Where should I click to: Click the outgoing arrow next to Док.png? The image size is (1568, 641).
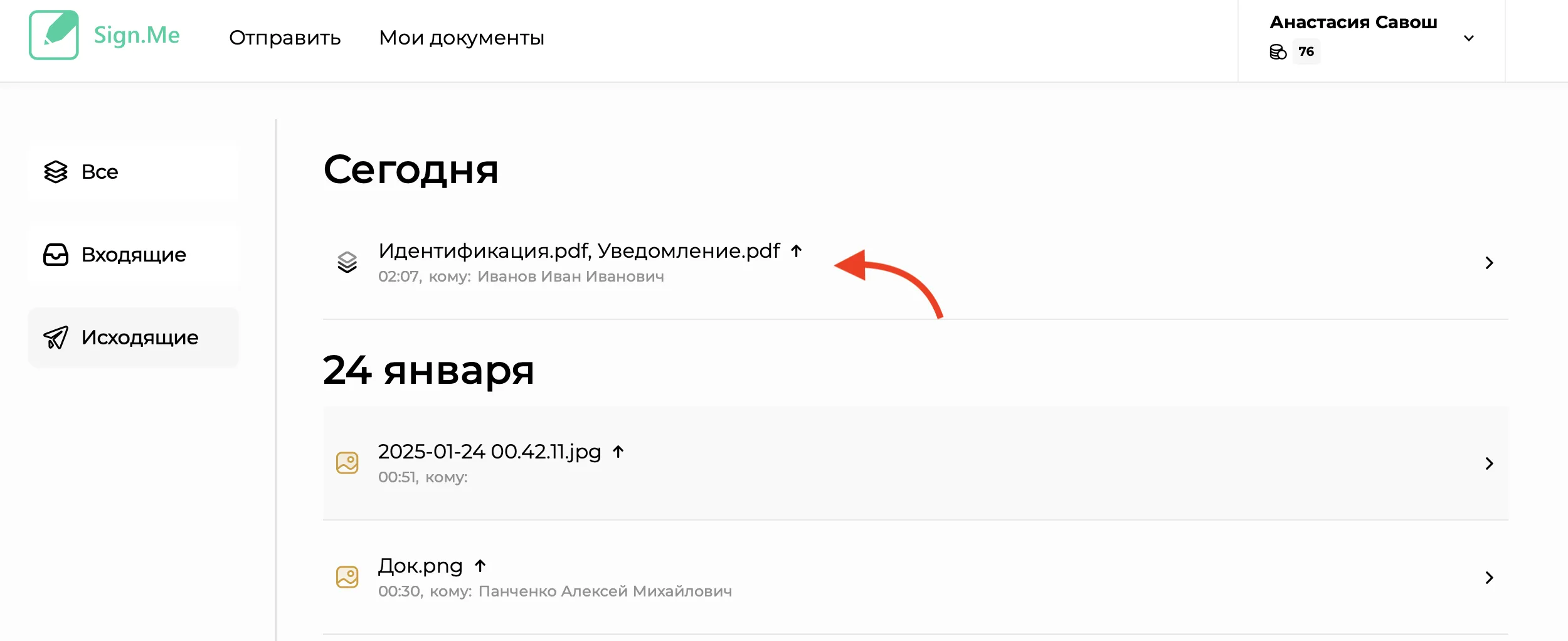pos(480,566)
